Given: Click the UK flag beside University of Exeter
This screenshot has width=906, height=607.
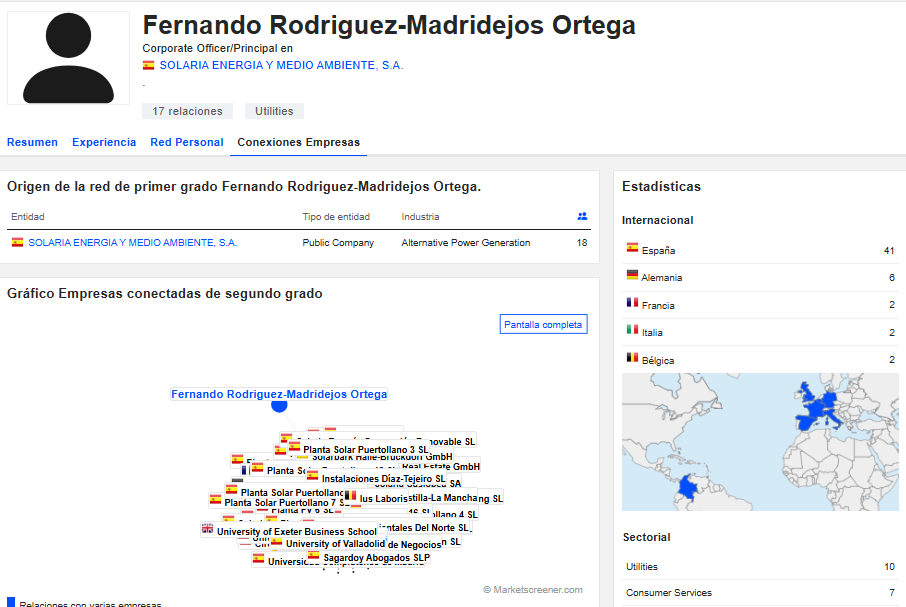Looking at the screenshot, I should pyautogui.click(x=207, y=528).
